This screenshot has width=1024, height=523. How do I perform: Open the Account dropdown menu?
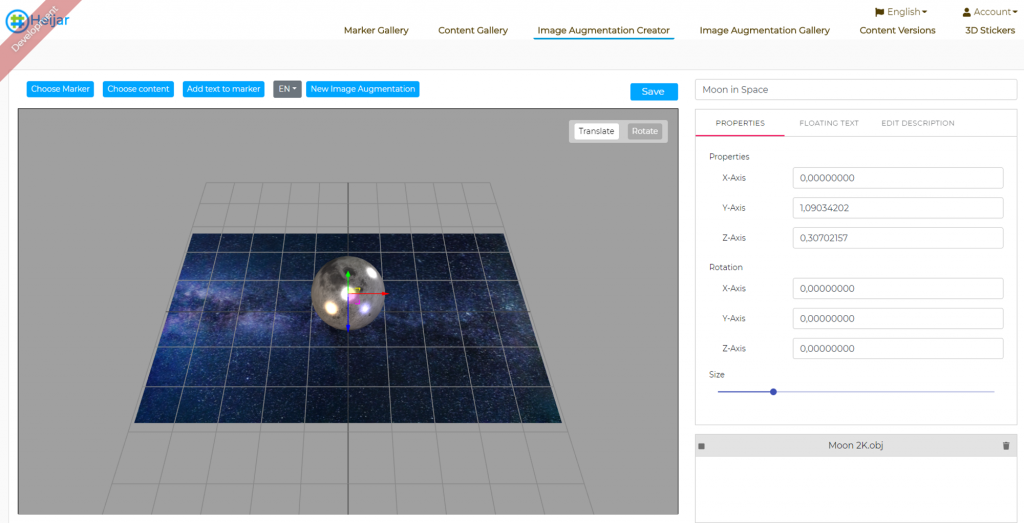pyautogui.click(x=989, y=12)
